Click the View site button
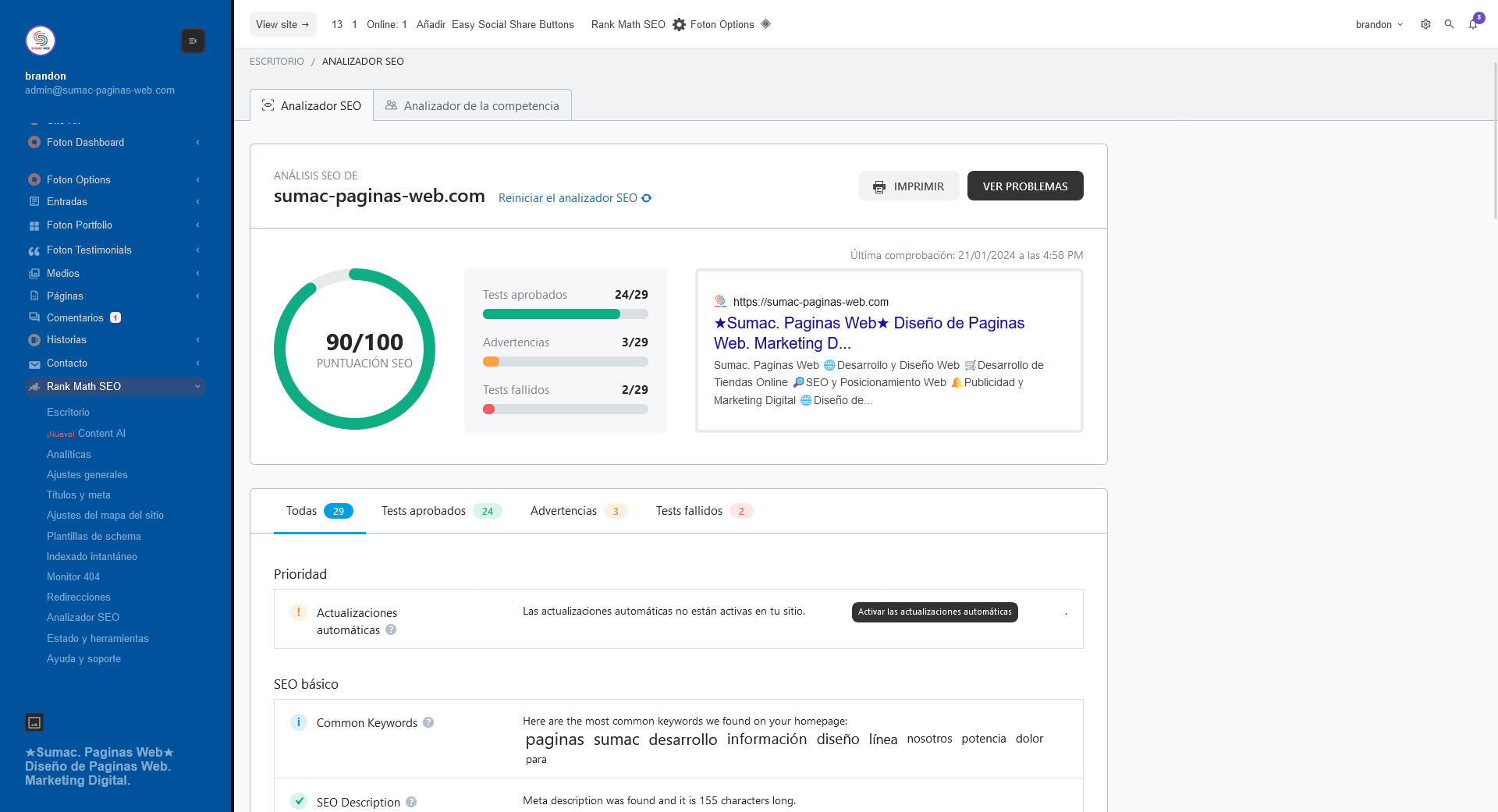The height and width of the screenshot is (812, 1498). point(282,24)
